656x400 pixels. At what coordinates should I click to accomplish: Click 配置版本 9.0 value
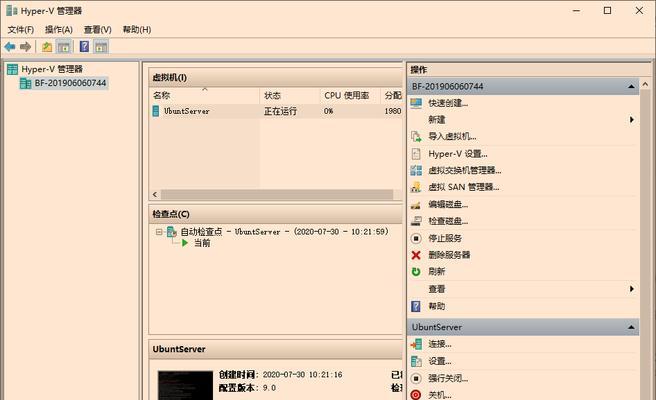269,388
